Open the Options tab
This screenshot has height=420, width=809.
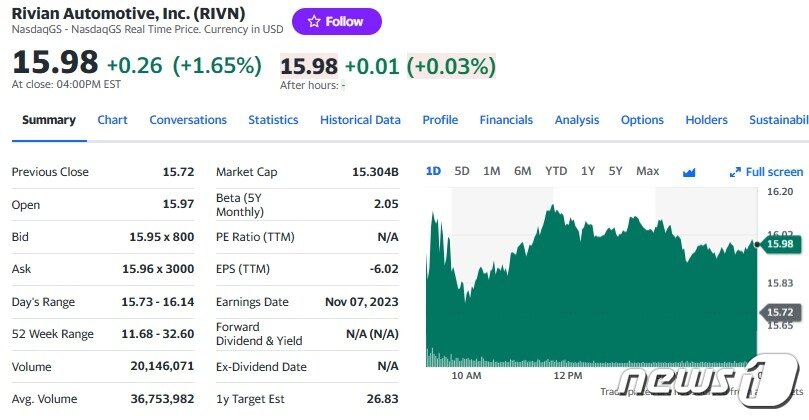pos(642,120)
